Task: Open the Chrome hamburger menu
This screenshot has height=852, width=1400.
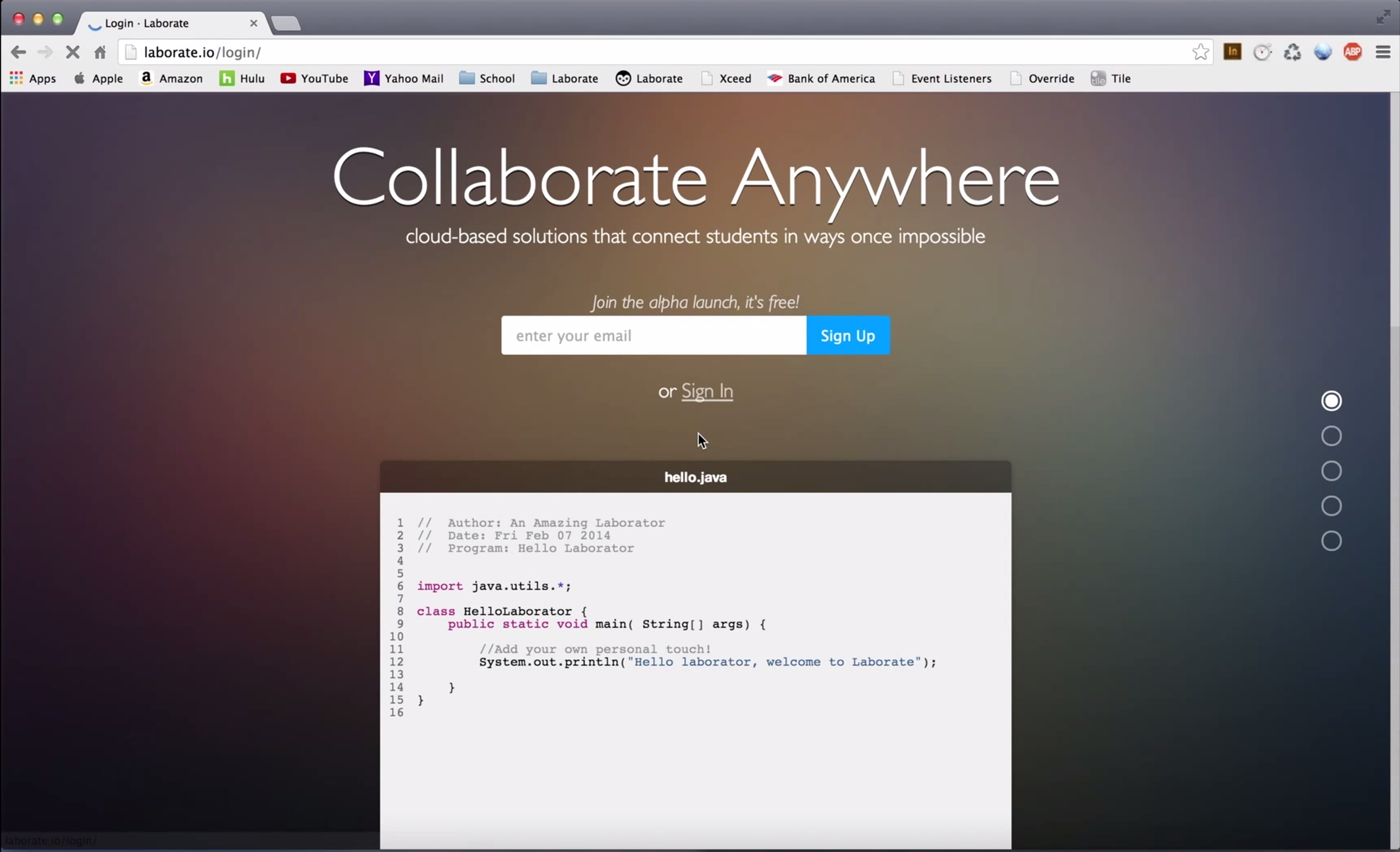Action: coord(1383,52)
